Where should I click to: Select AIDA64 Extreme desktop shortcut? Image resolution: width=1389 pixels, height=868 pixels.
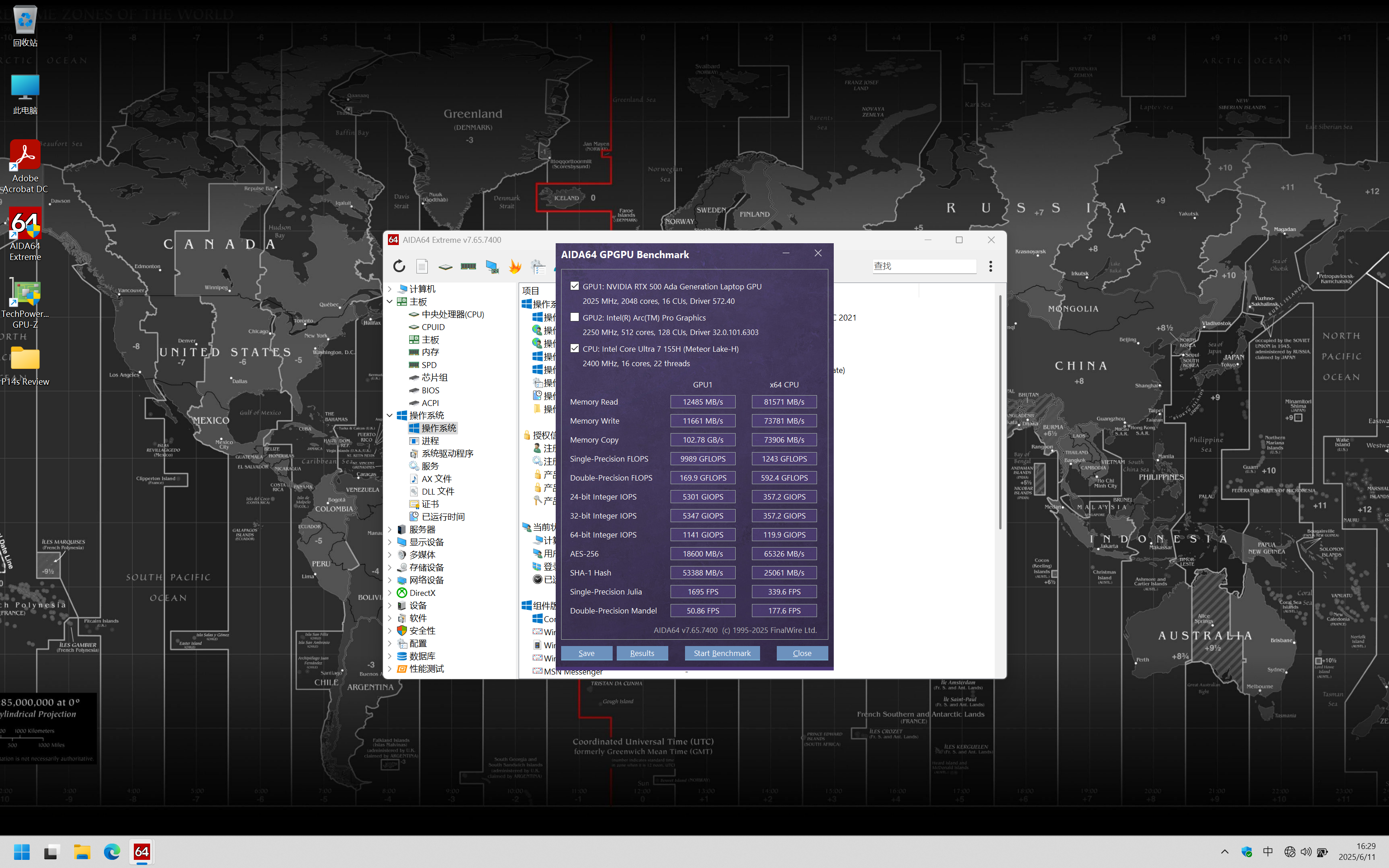pos(25,235)
